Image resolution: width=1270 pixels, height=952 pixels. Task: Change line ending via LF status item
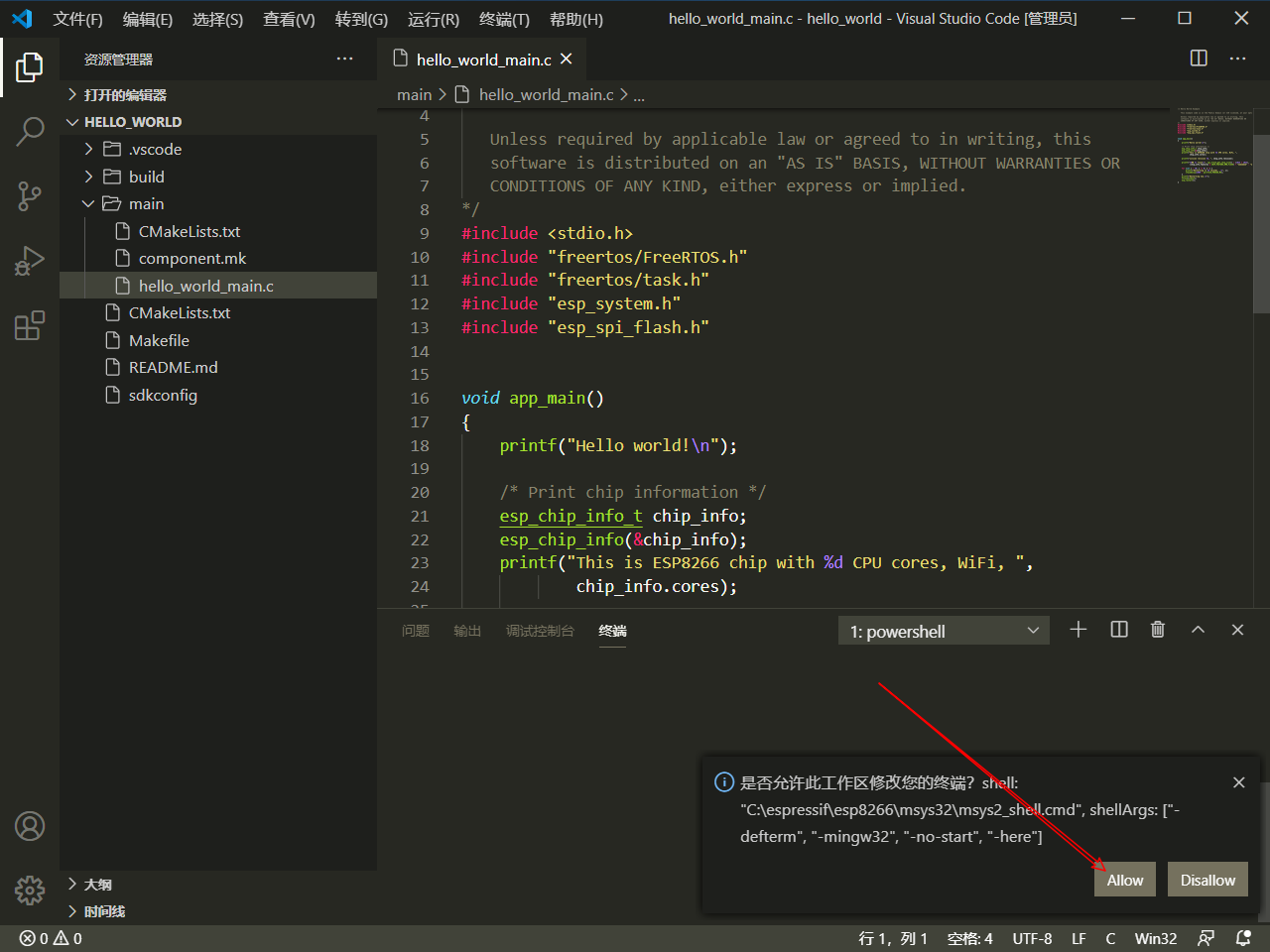pyautogui.click(x=1079, y=938)
